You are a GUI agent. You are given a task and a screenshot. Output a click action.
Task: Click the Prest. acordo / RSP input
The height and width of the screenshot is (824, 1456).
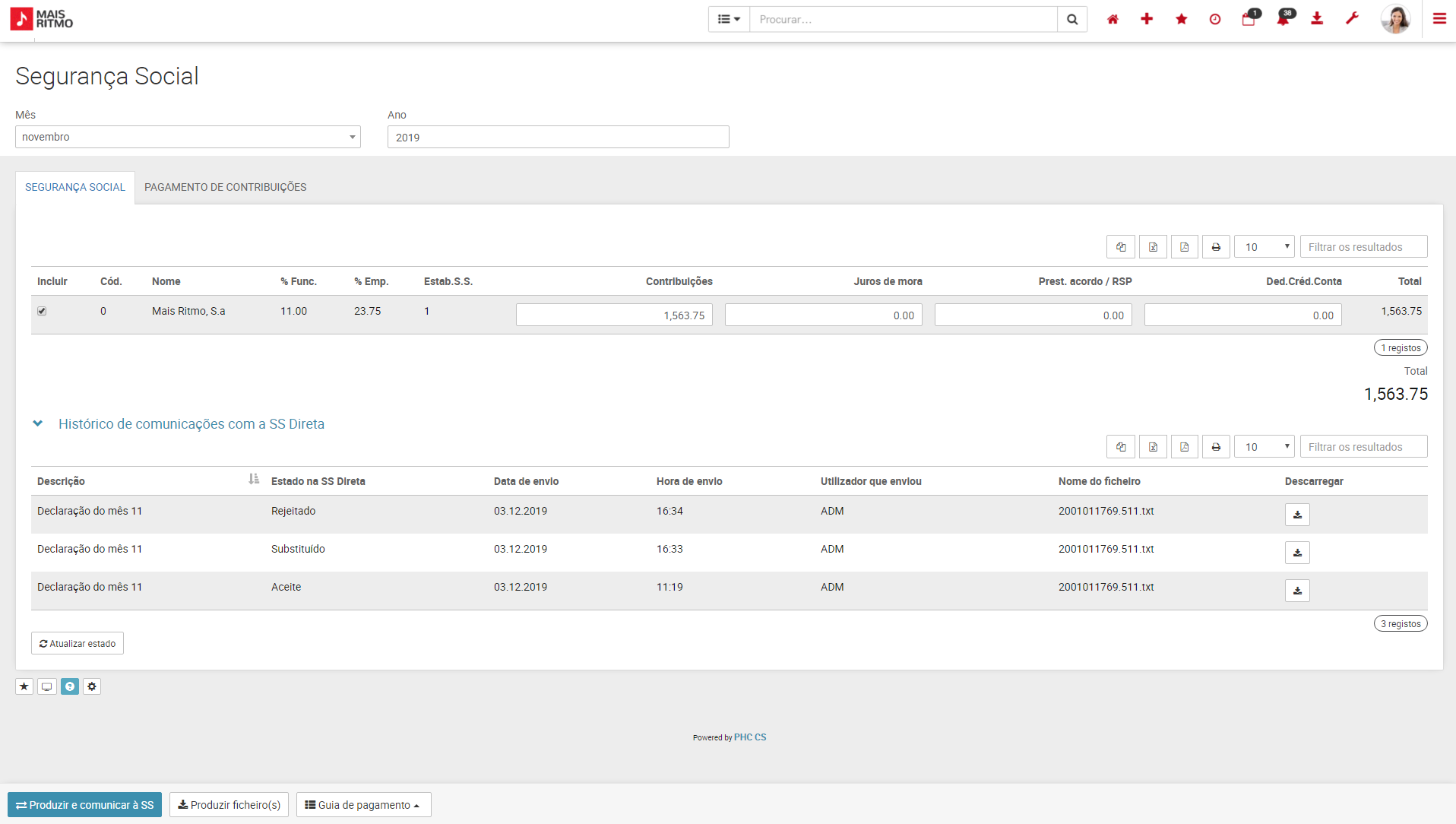[x=1033, y=315]
